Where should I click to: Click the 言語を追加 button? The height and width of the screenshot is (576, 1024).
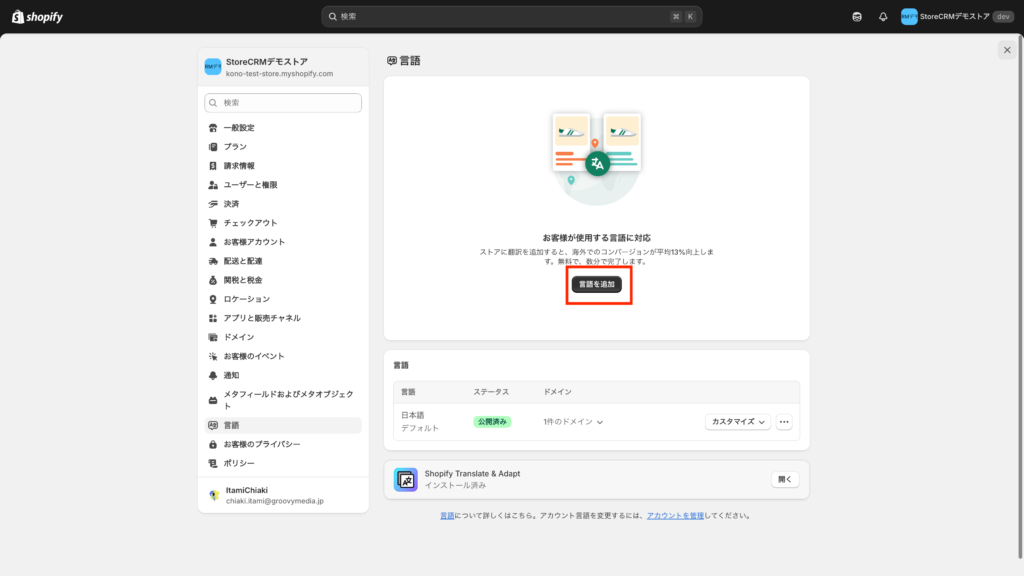(x=597, y=285)
